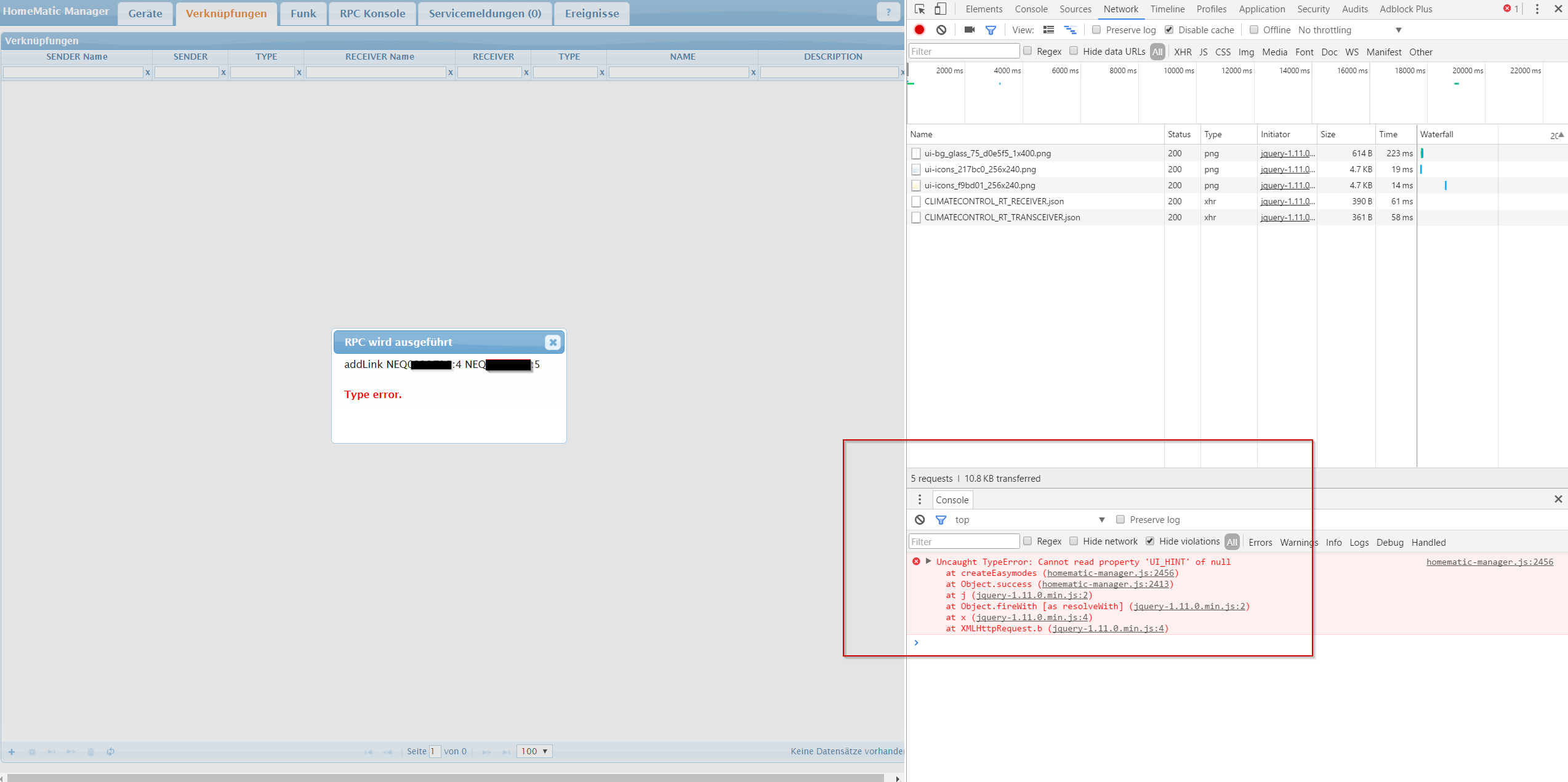The image size is (1568, 782).
Task: Toggle the Hide violations checkbox
Action: point(1150,541)
